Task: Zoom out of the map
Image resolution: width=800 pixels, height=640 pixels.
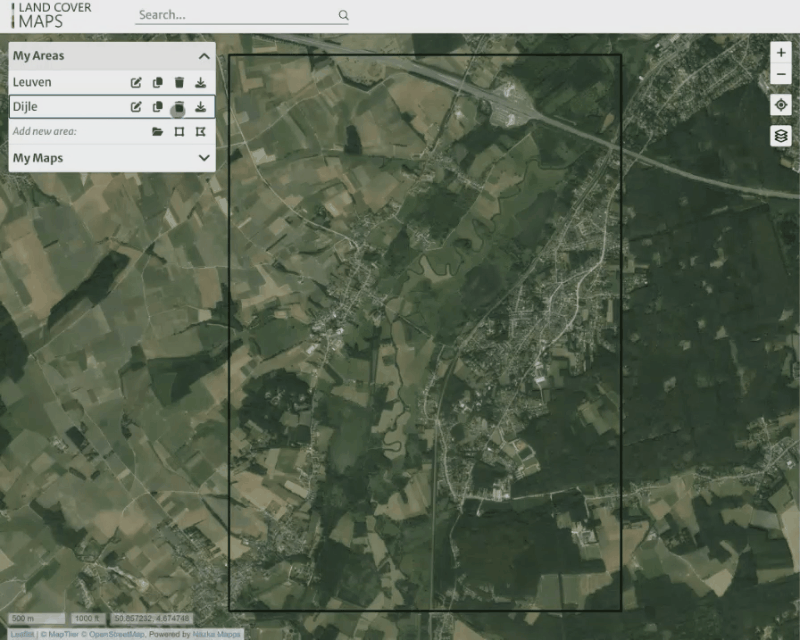Action: tap(781, 75)
